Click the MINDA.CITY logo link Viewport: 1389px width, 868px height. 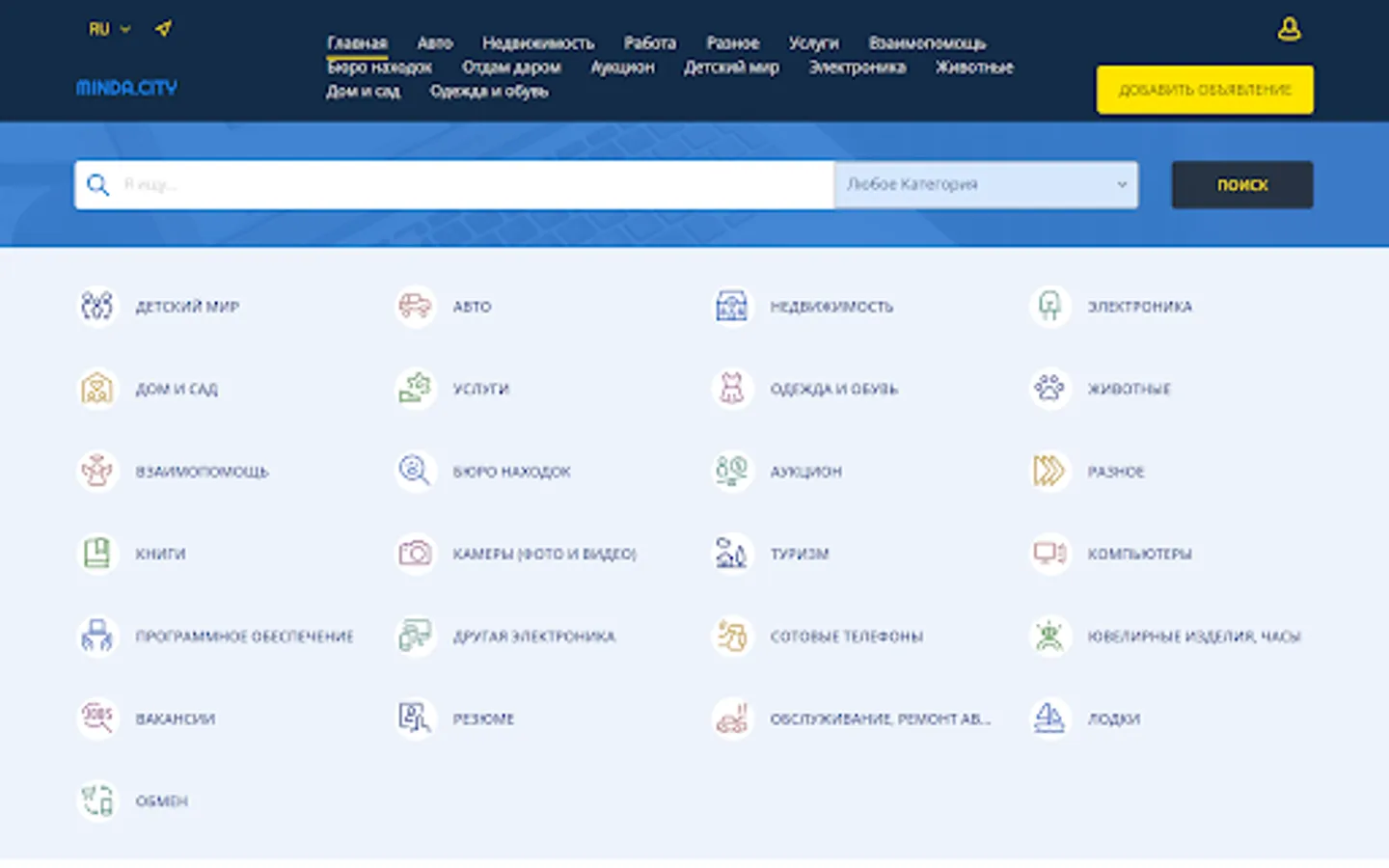tap(126, 88)
